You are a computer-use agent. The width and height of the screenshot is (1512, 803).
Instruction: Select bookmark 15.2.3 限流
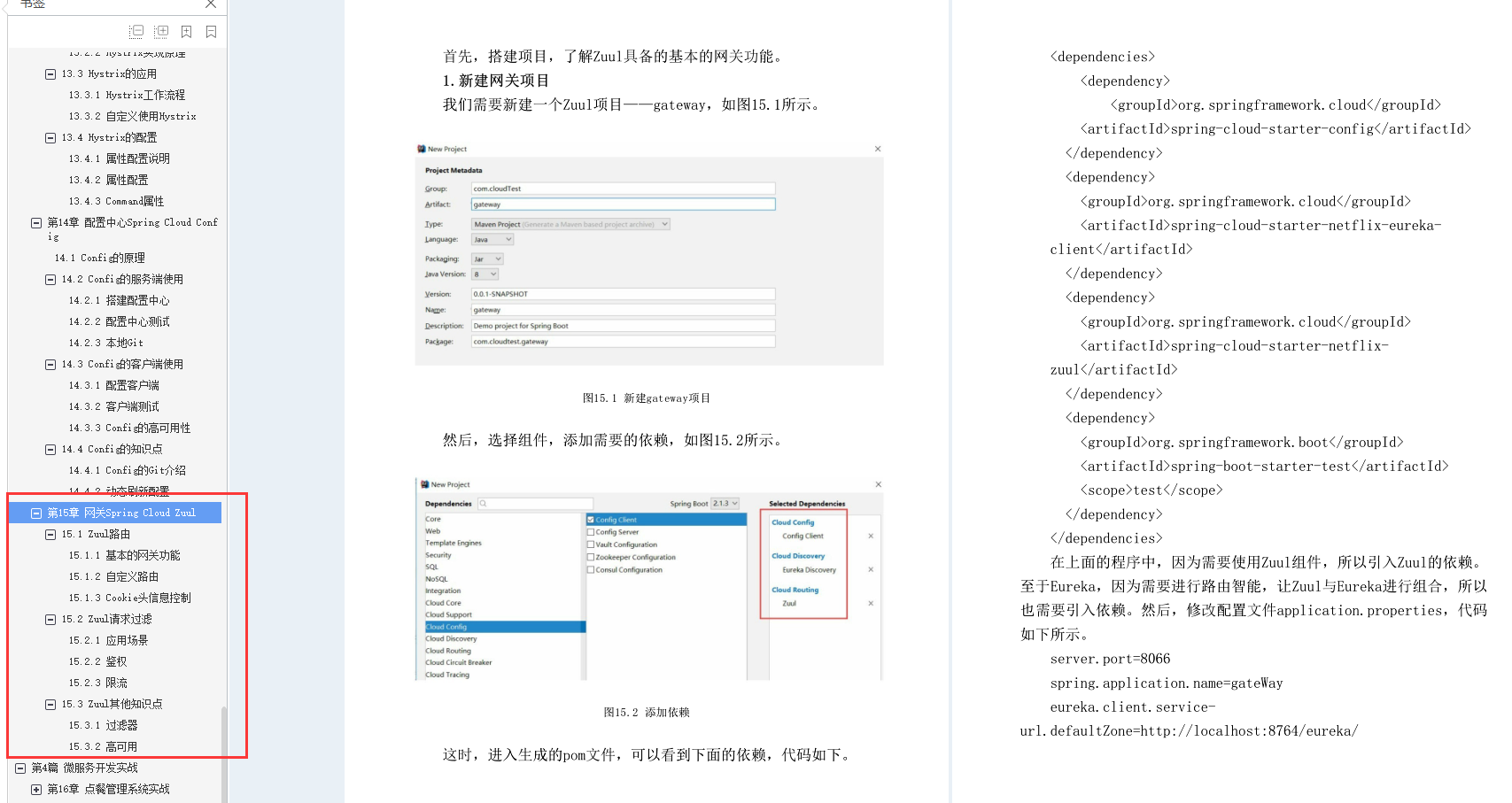[x=97, y=683]
